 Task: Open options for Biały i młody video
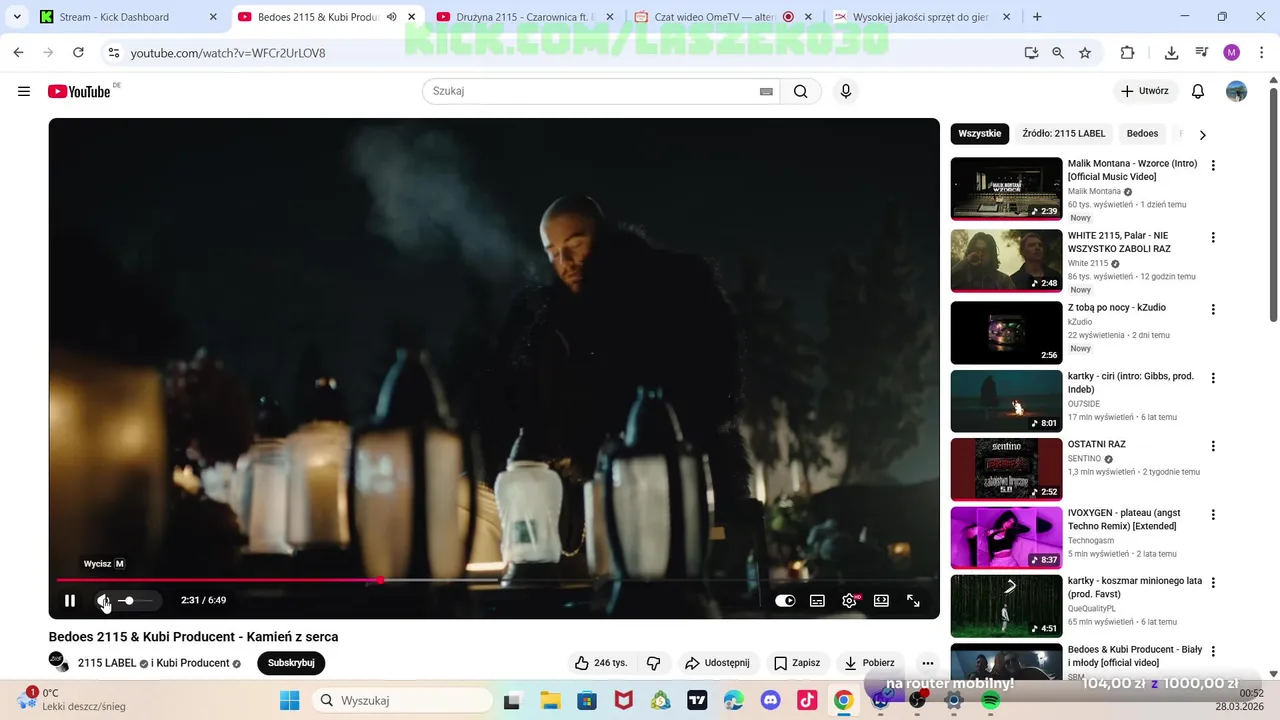[1213, 651]
